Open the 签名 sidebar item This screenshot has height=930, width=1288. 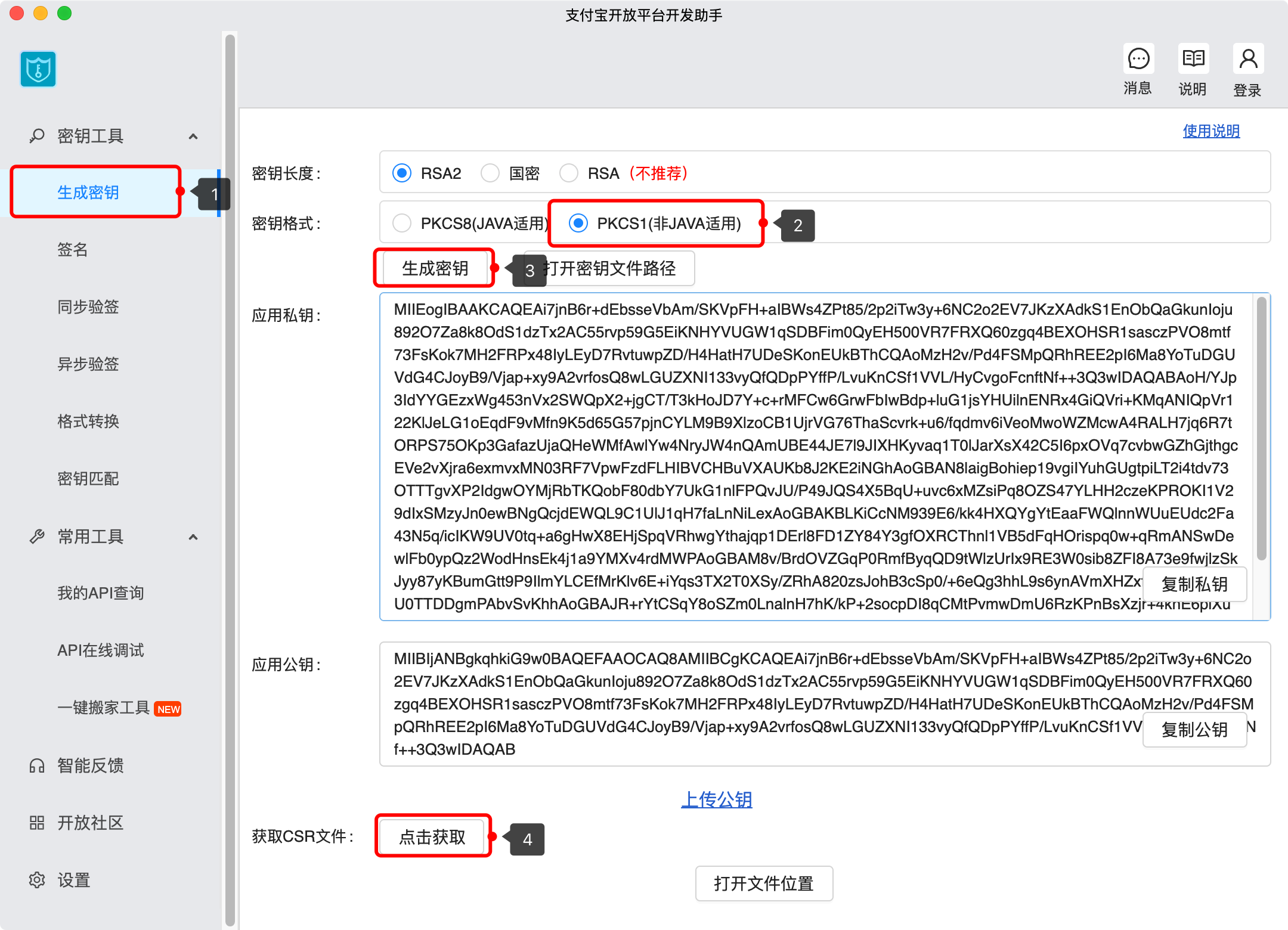tap(73, 249)
